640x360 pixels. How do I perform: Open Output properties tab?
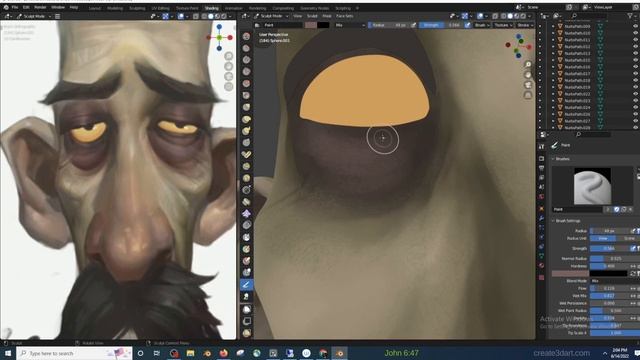[x=542, y=168]
